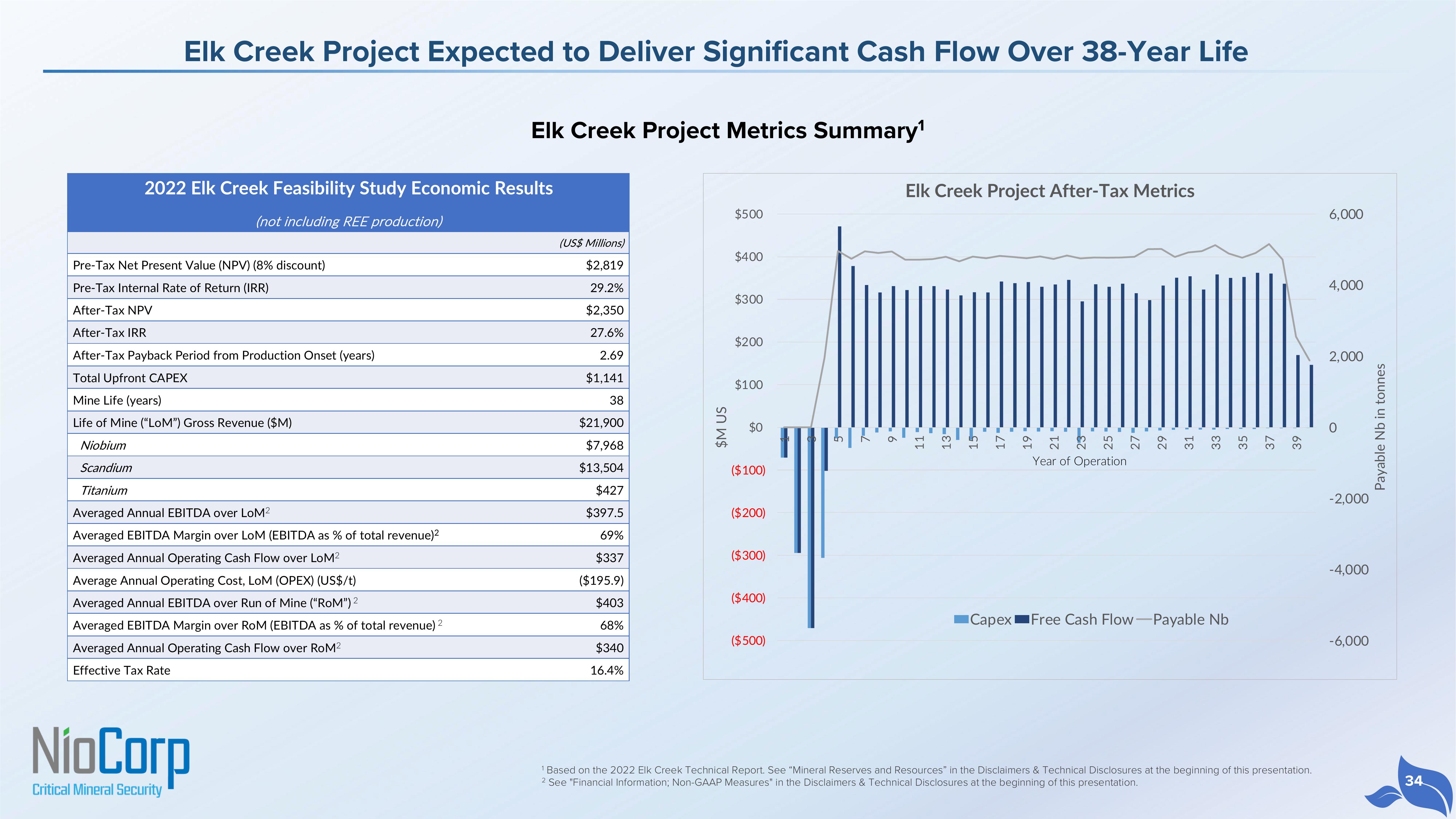Click the deepest negative Capex bar, year 3
This screenshot has height=819, width=1456.
coord(810,527)
